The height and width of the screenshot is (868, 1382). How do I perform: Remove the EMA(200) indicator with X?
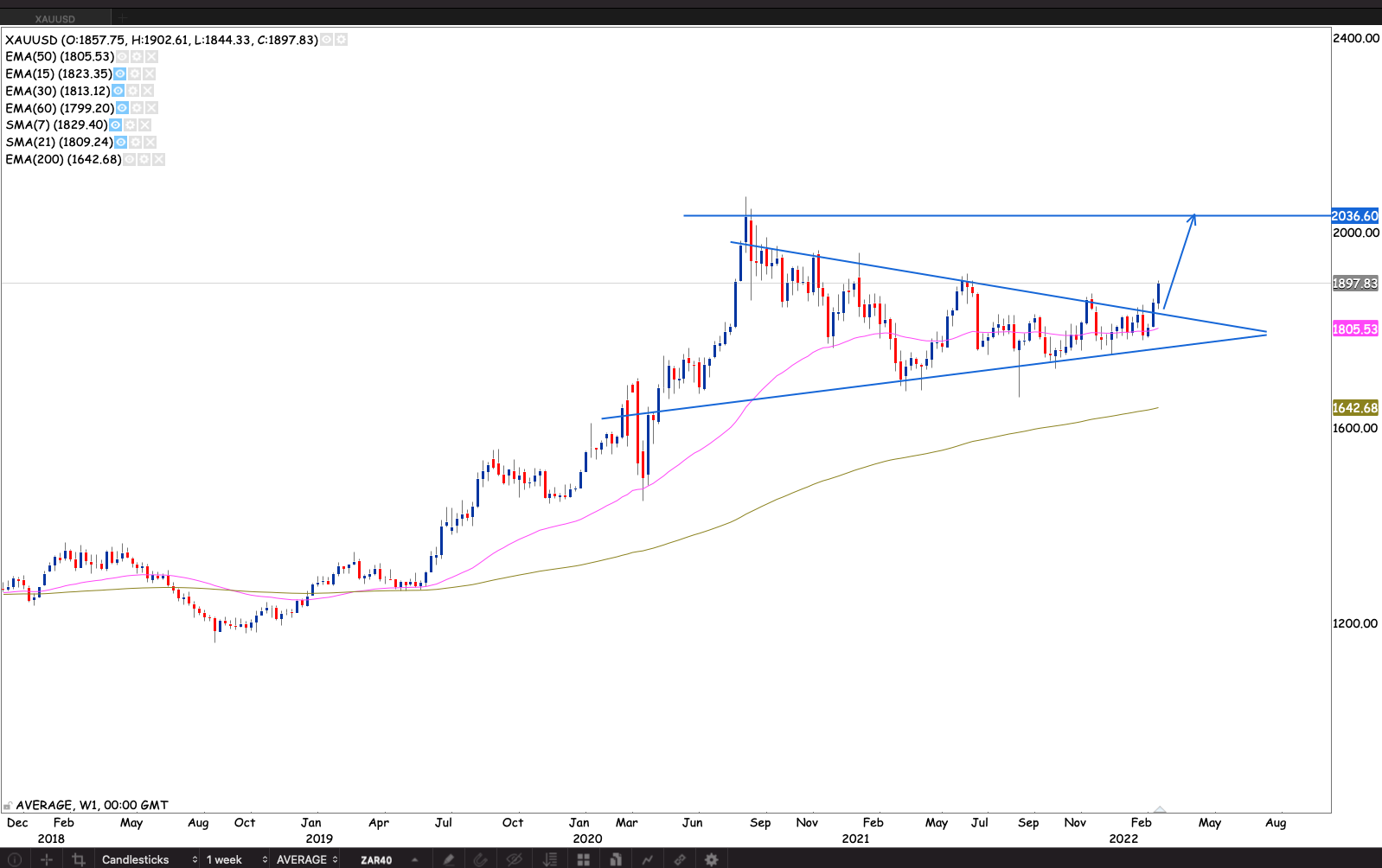pos(159,160)
